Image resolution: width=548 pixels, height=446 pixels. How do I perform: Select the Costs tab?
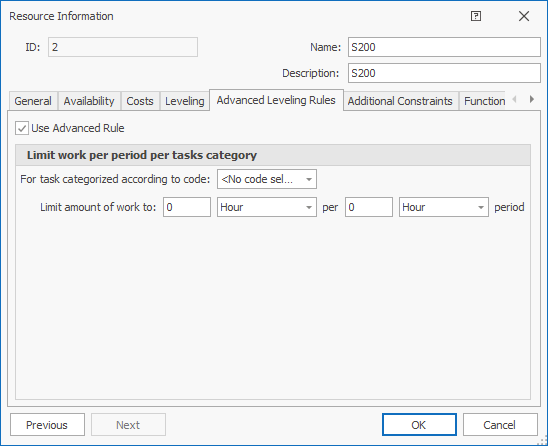point(140,101)
